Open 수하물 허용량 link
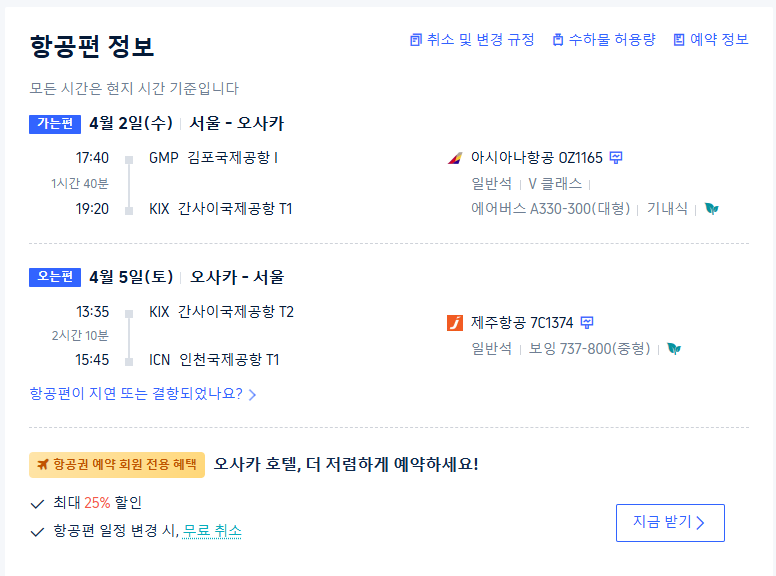 [612, 40]
